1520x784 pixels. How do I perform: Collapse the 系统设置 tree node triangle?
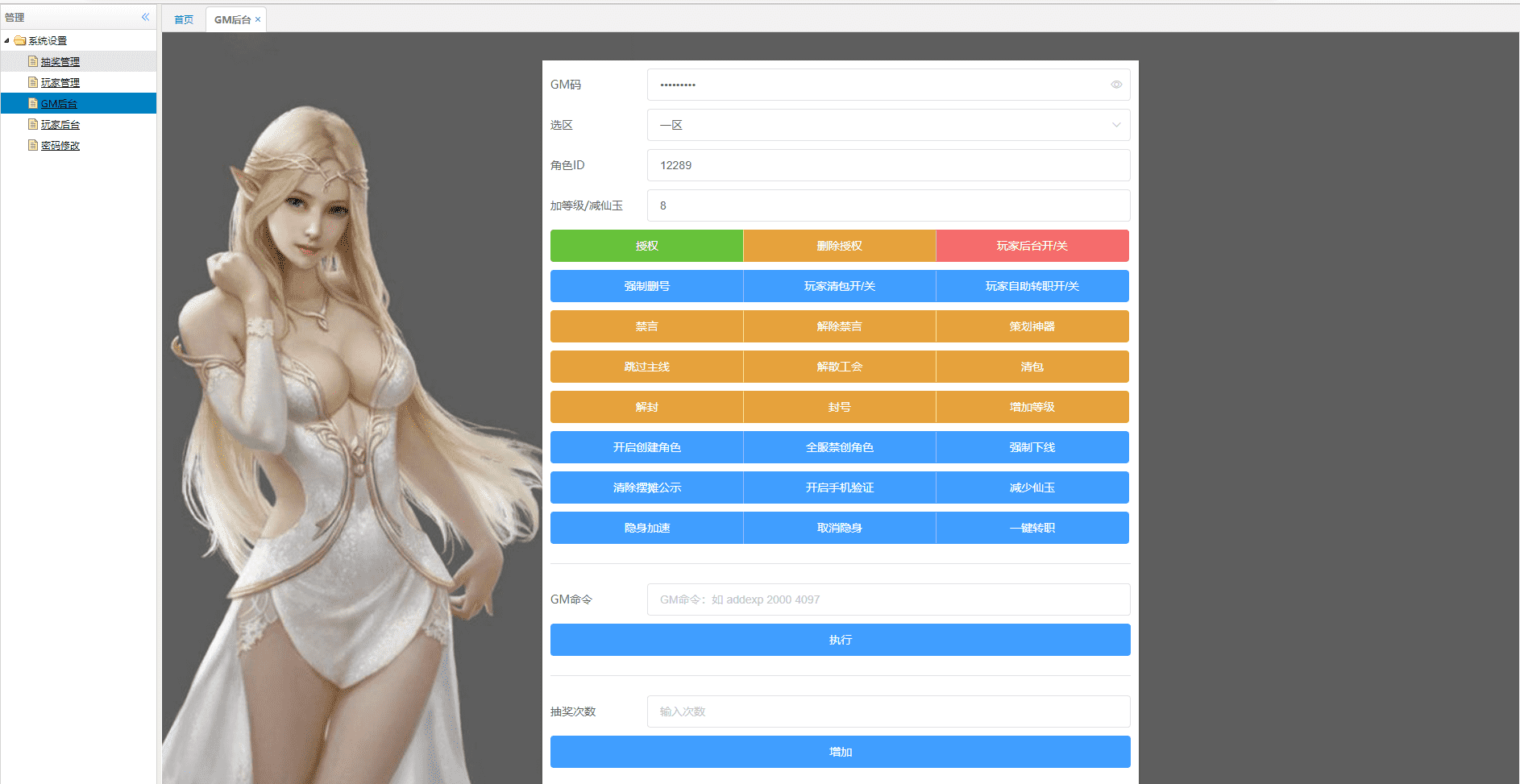pos(6,40)
